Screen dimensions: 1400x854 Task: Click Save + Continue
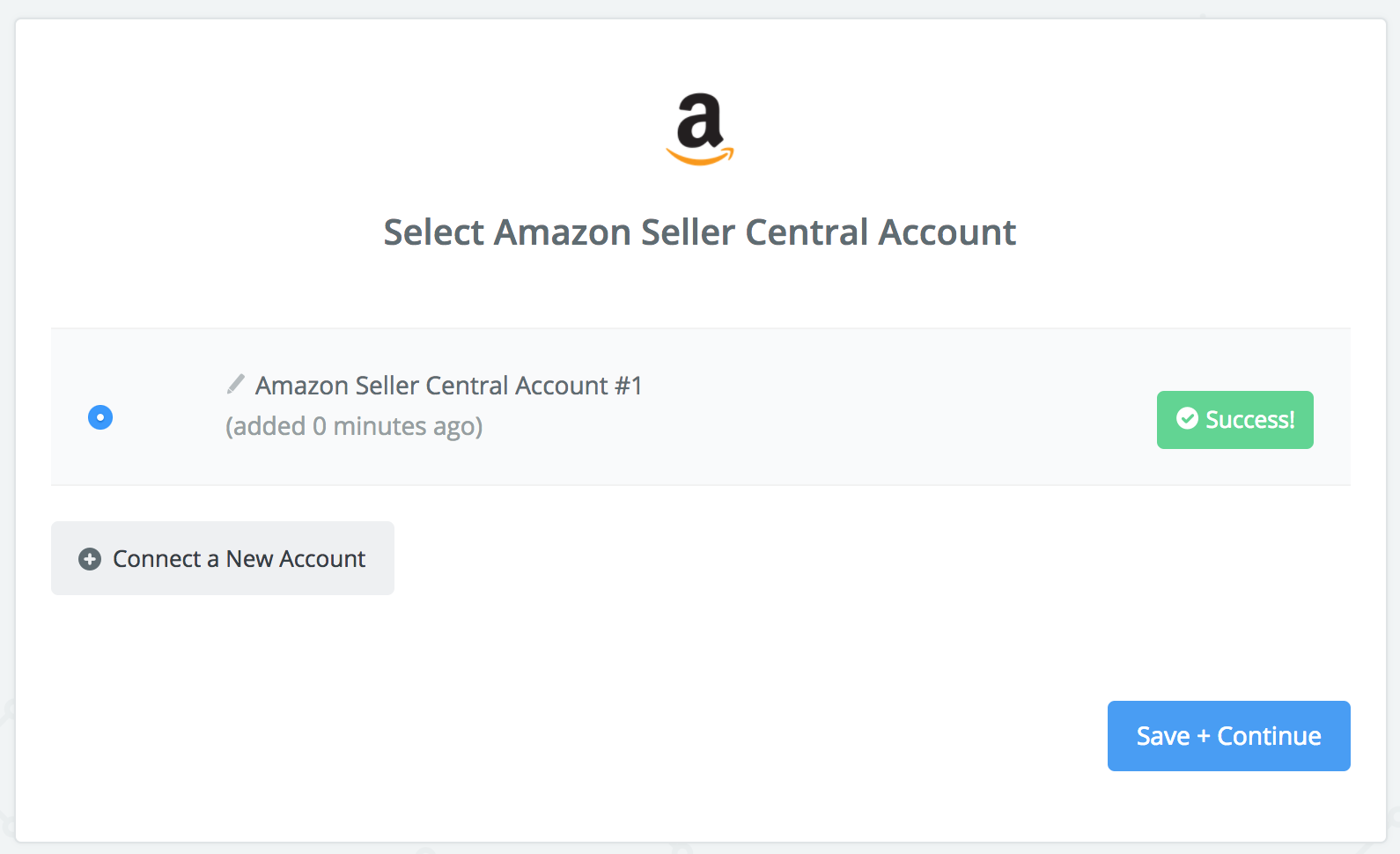click(x=1228, y=736)
